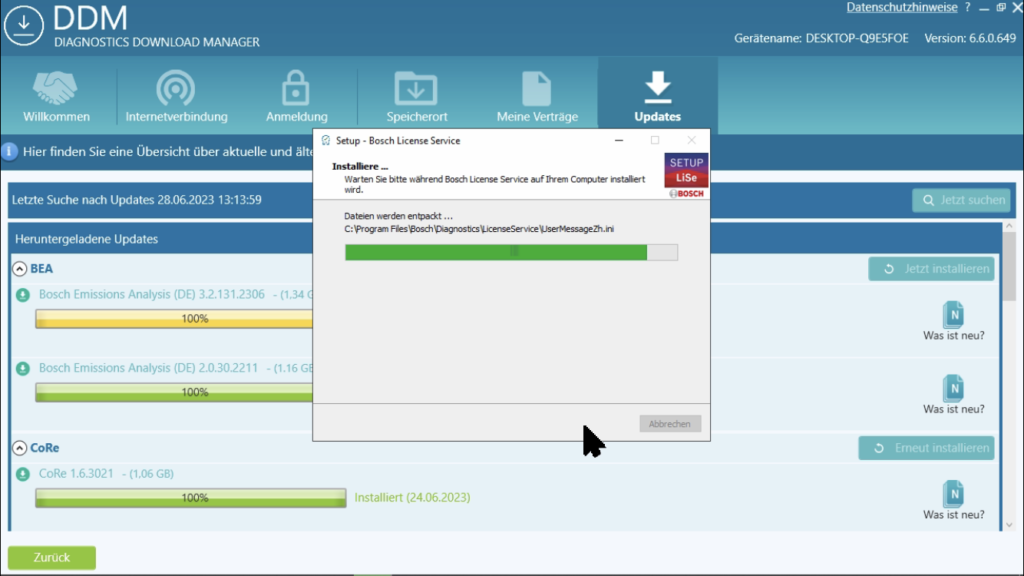Open Was ist neu for Emissions Analysis 3.2.131.2306
The image size is (1024, 576).
tap(953, 321)
